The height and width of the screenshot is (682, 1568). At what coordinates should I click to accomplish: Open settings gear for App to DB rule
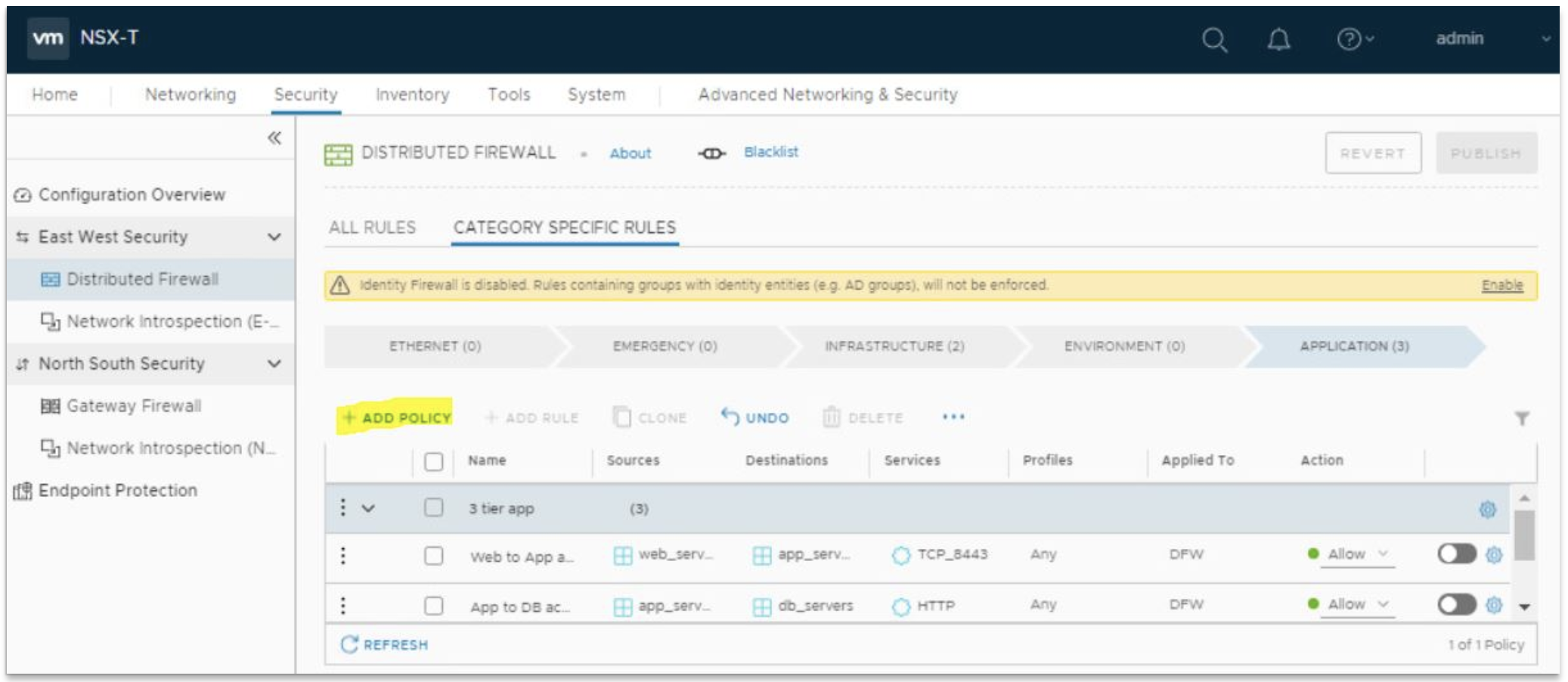point(1494,605)
